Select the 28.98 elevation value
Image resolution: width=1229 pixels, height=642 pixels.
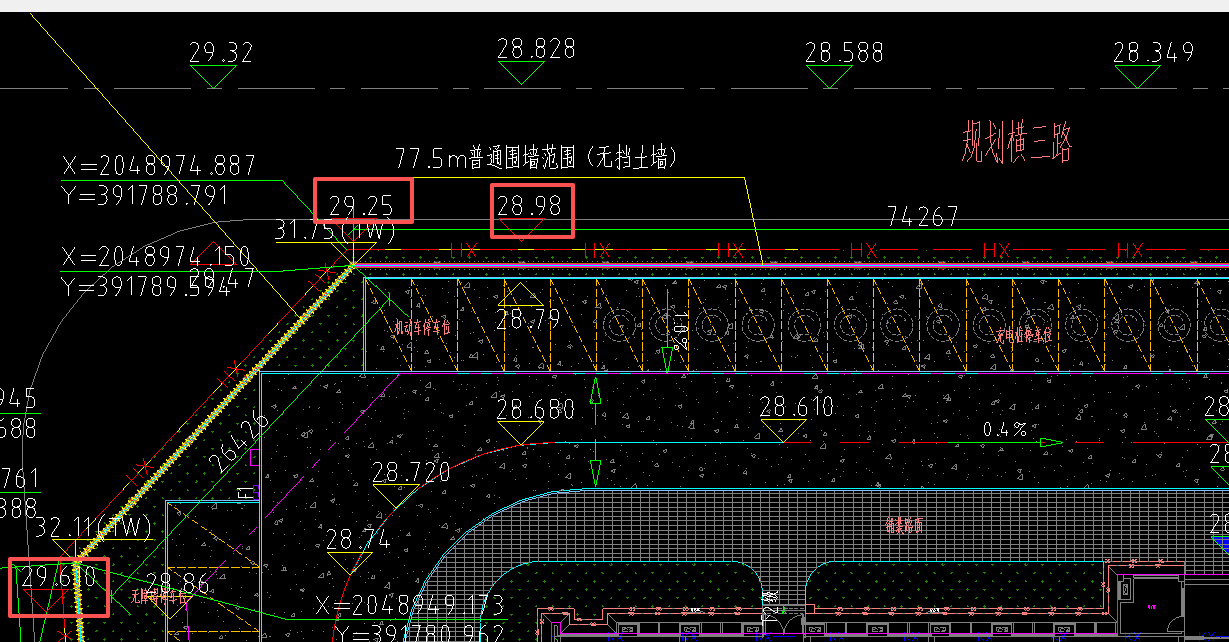(x=529, y=206)
